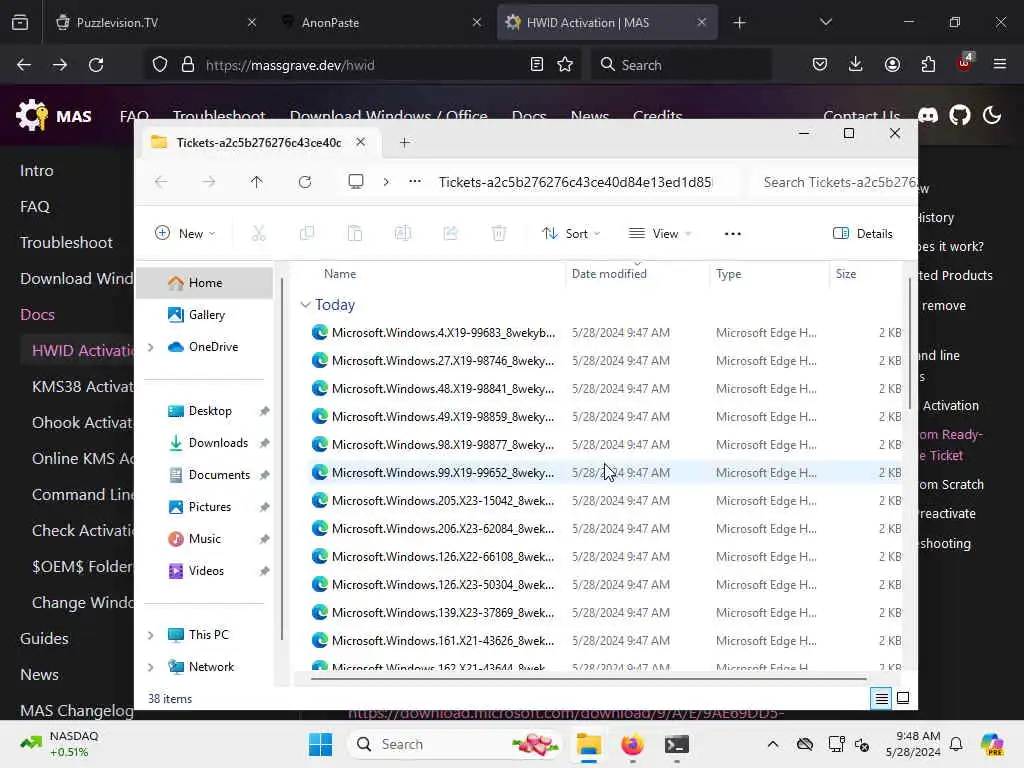Open the See more ellipsis in Explorer toolbar
This screenshot has height=768, width=1024.
click(733, 234)
